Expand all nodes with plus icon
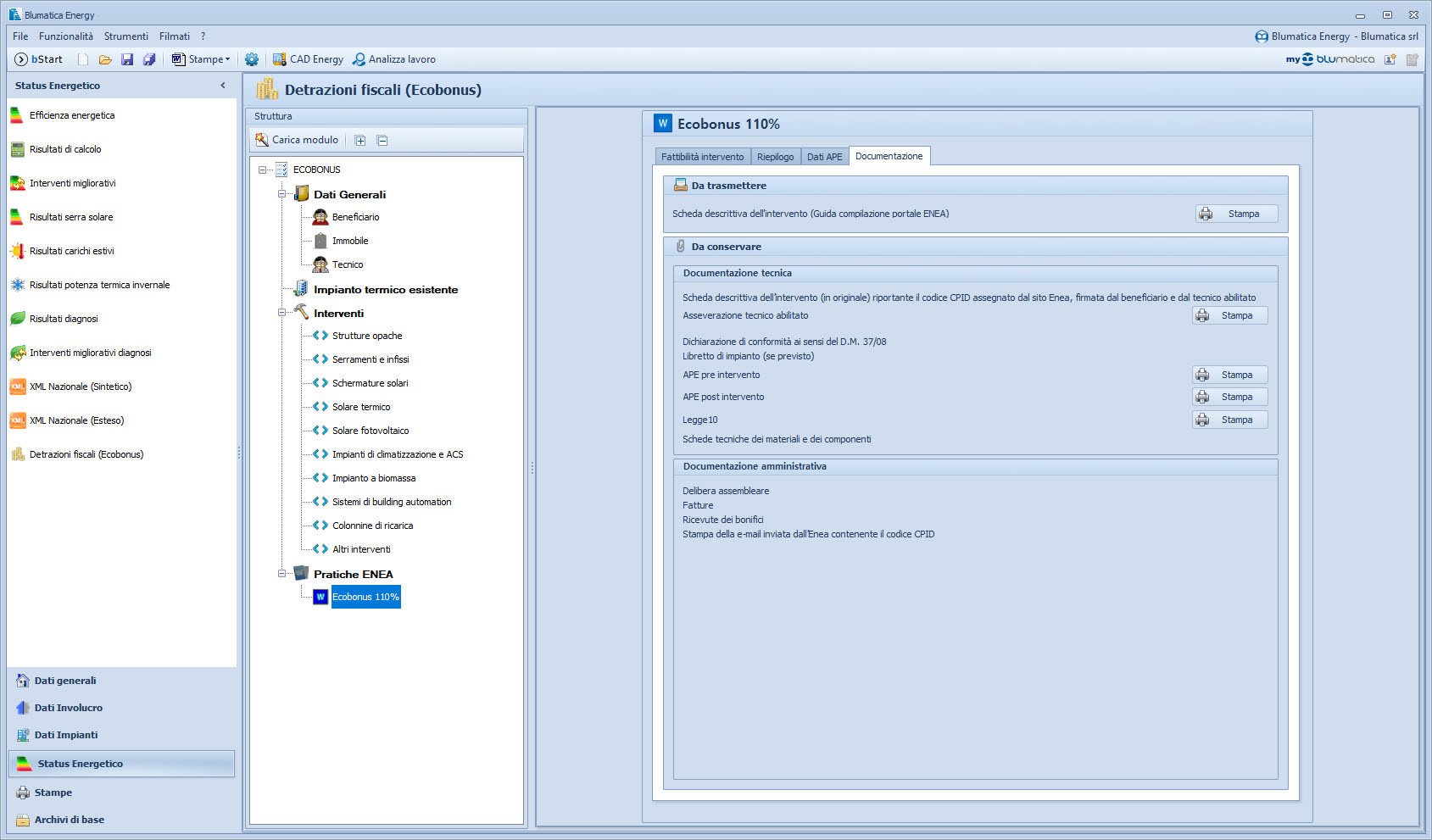Image resolution: width=1432 pixels, height=840 pixels. 360,141
